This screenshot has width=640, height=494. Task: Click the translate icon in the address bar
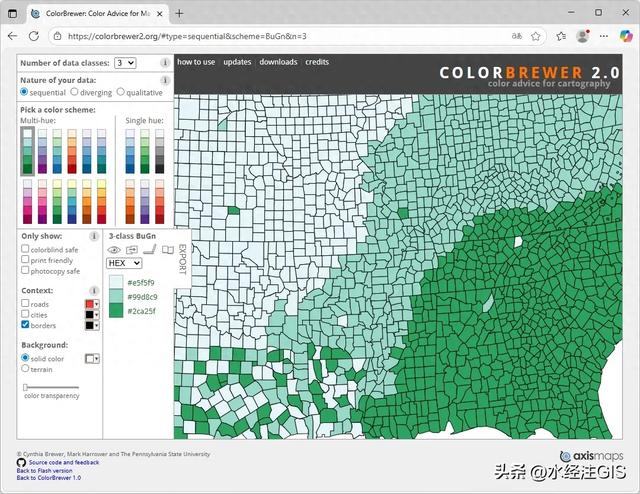click(x=517, y=36)
